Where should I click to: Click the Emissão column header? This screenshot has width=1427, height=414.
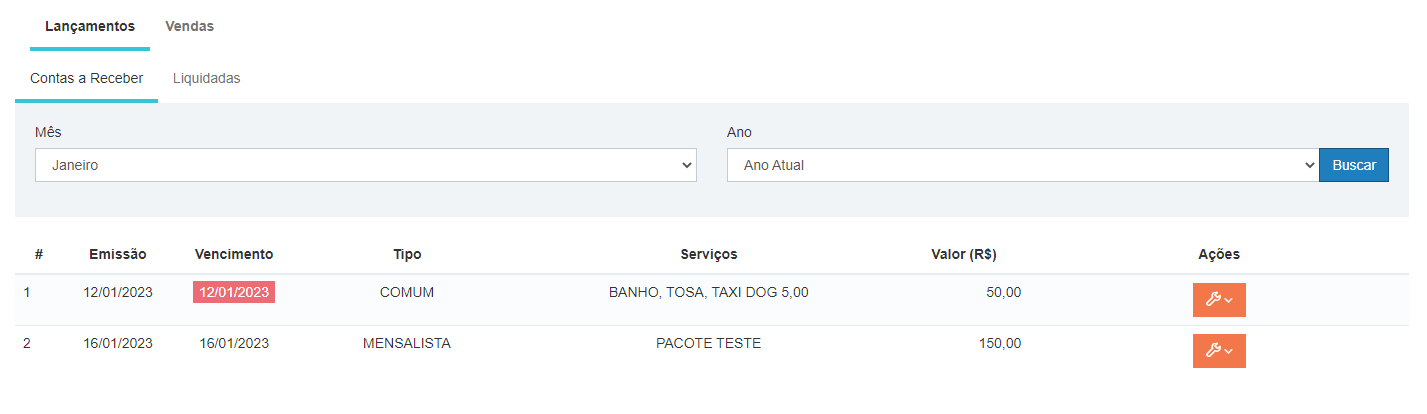pyautogui.click(x=117, y=254)
